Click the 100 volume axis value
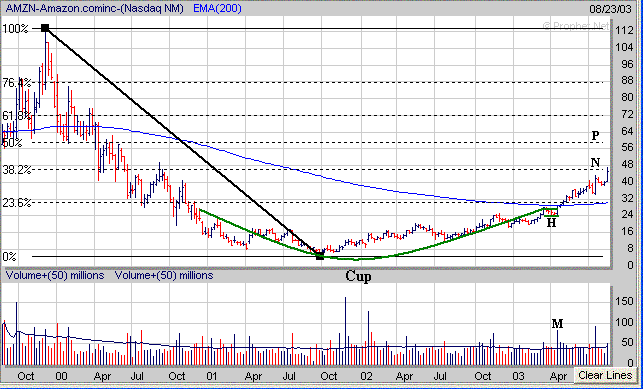The width and height of the screenshot is (643, 389). 625,322
